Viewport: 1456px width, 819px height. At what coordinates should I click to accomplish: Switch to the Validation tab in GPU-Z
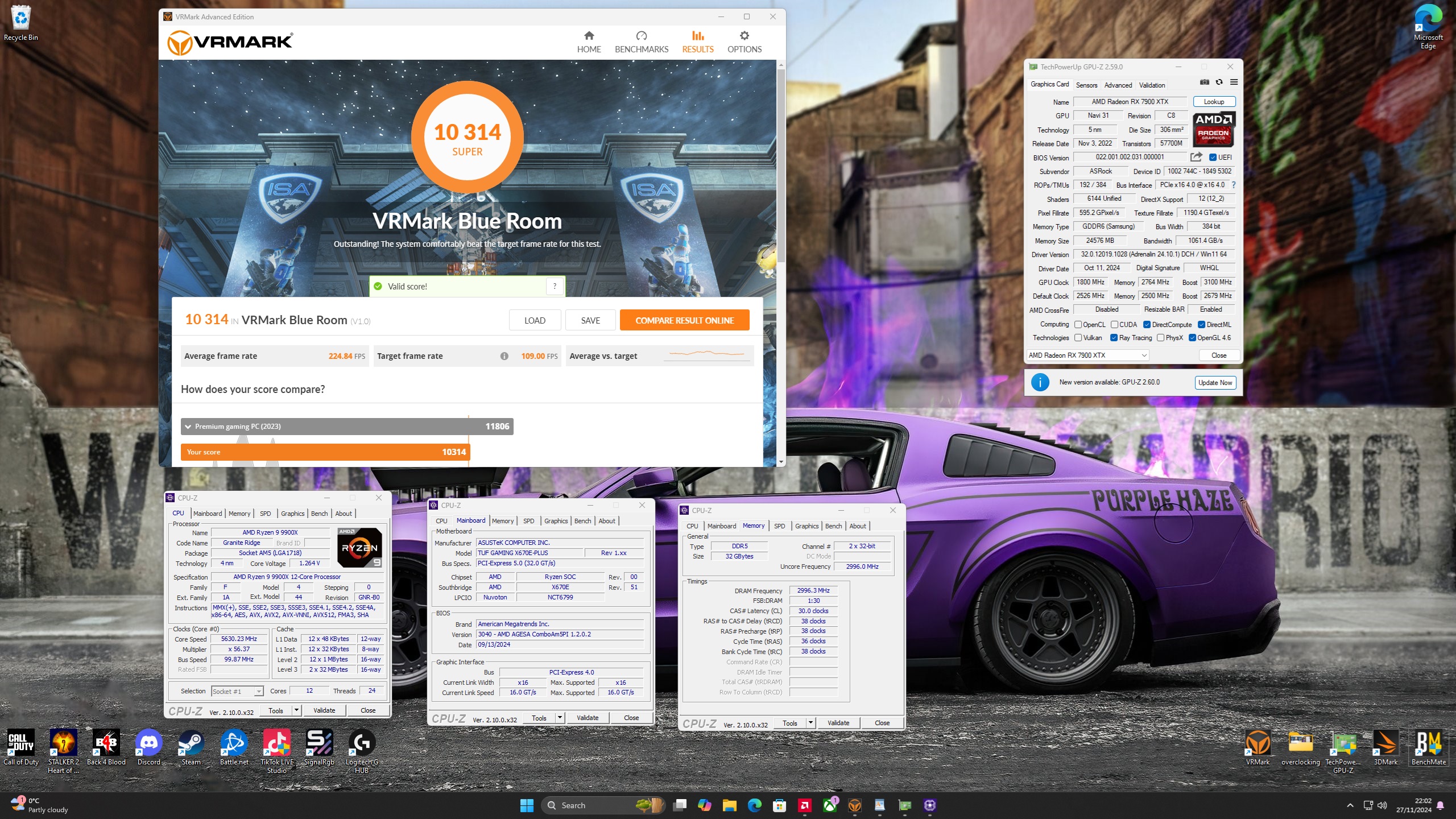tap(1152, 85)
